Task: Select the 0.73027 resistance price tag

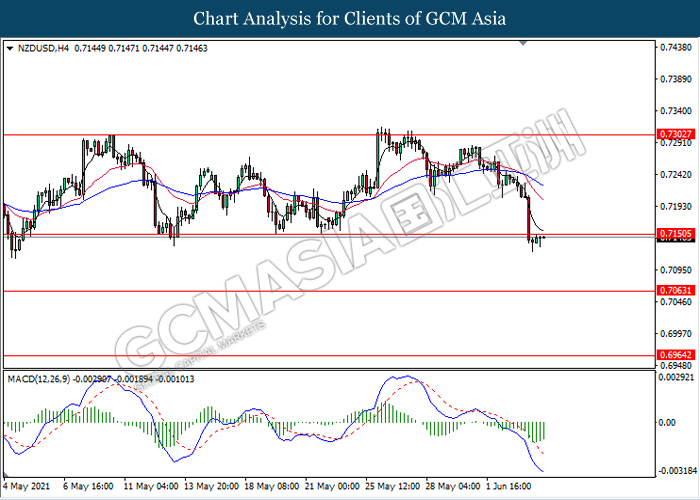Action: 672,134
